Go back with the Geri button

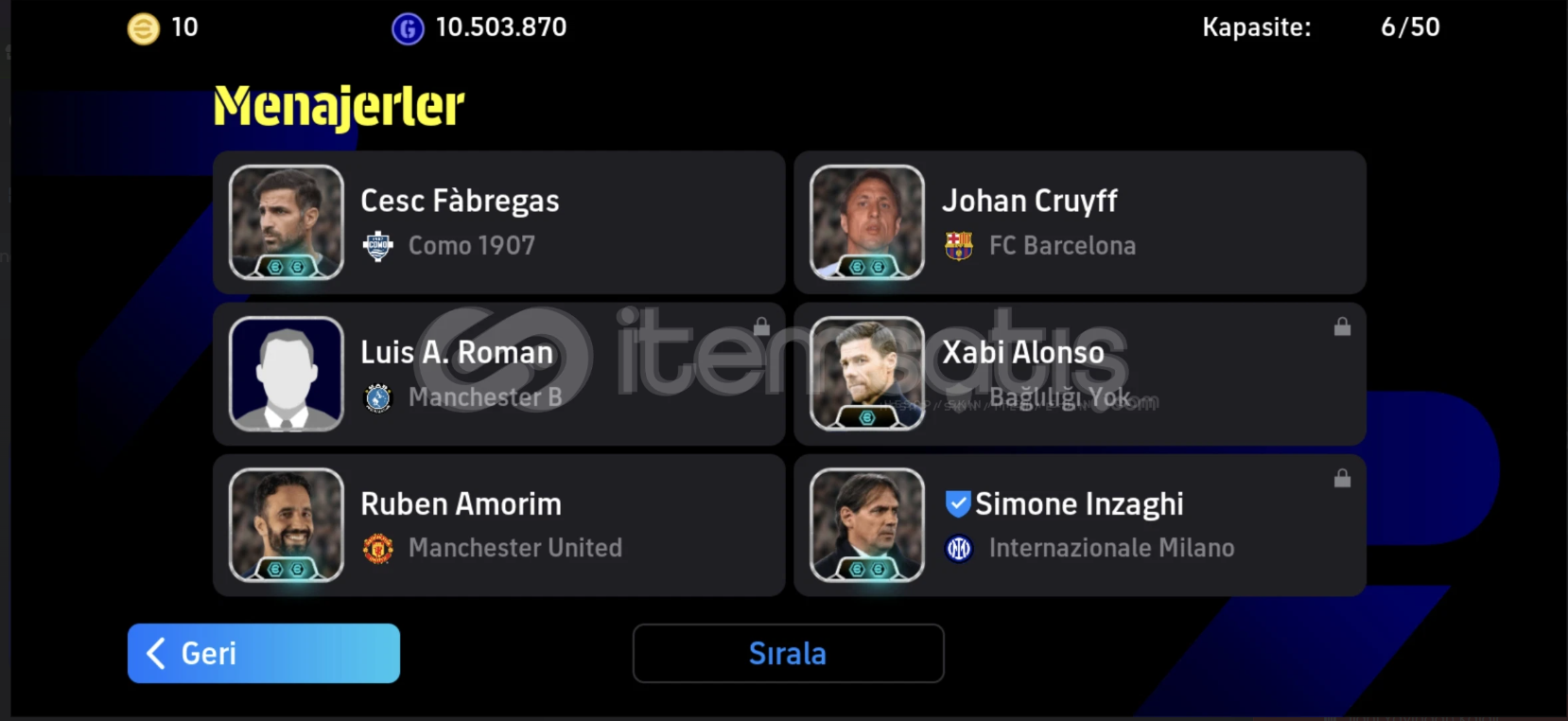(264, 653)
